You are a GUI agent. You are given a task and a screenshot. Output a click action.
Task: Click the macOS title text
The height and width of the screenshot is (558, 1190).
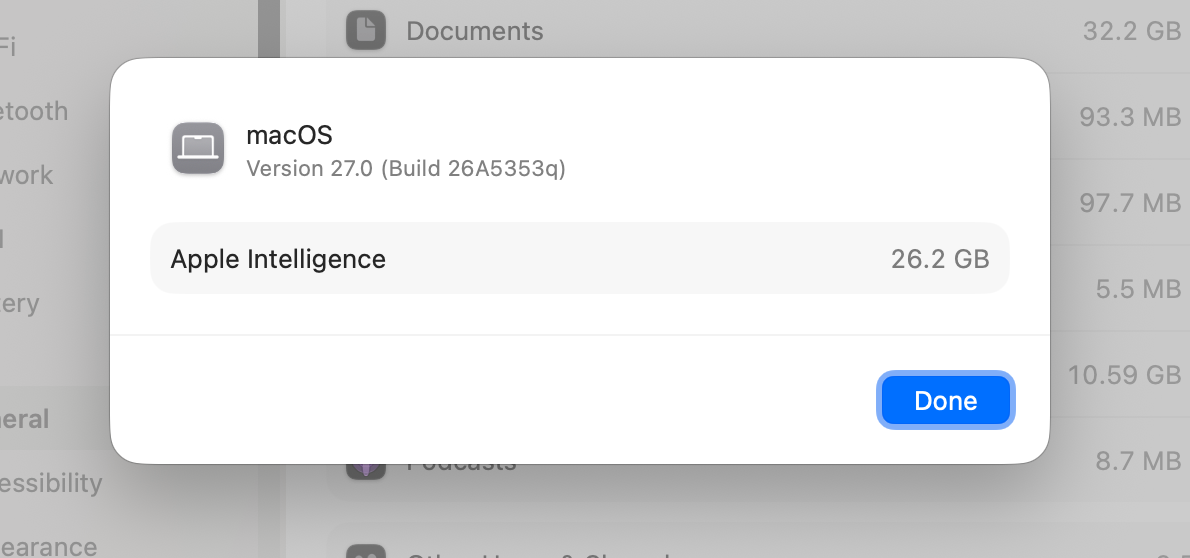(x=289, y=135)
